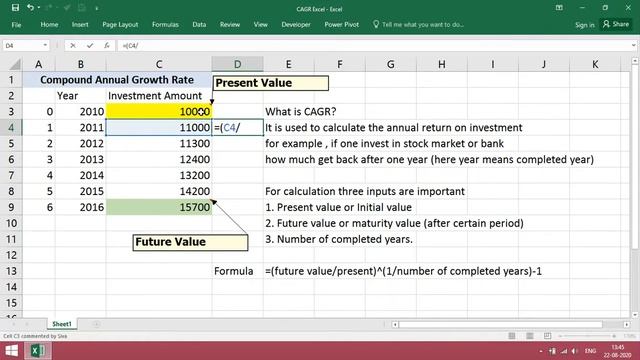Viewport: 640px width, 360px height.
Task: Select the cell with value 12400
Action: click(x=159, y=159)
